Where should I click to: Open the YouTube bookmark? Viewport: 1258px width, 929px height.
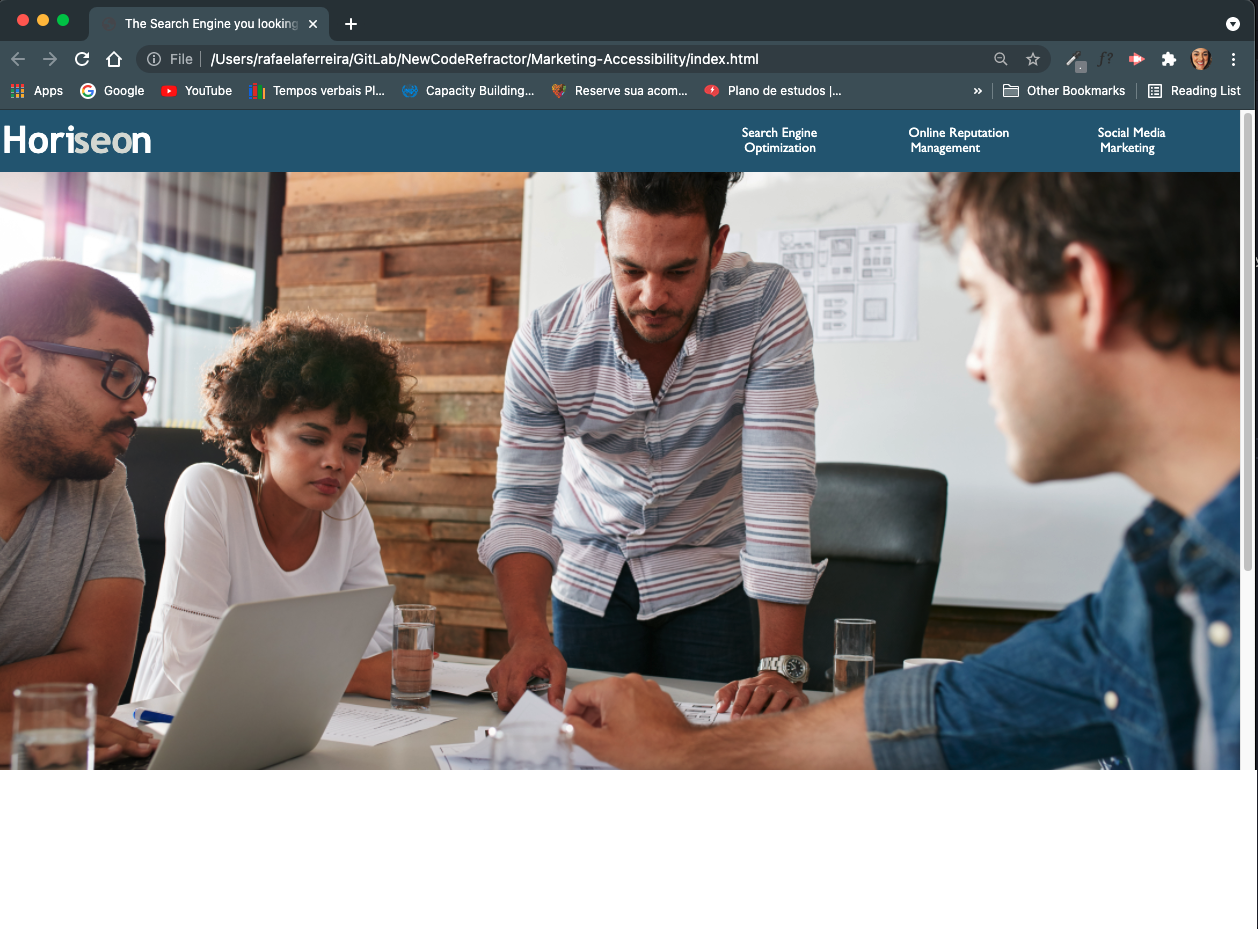[x=197, y=91]
